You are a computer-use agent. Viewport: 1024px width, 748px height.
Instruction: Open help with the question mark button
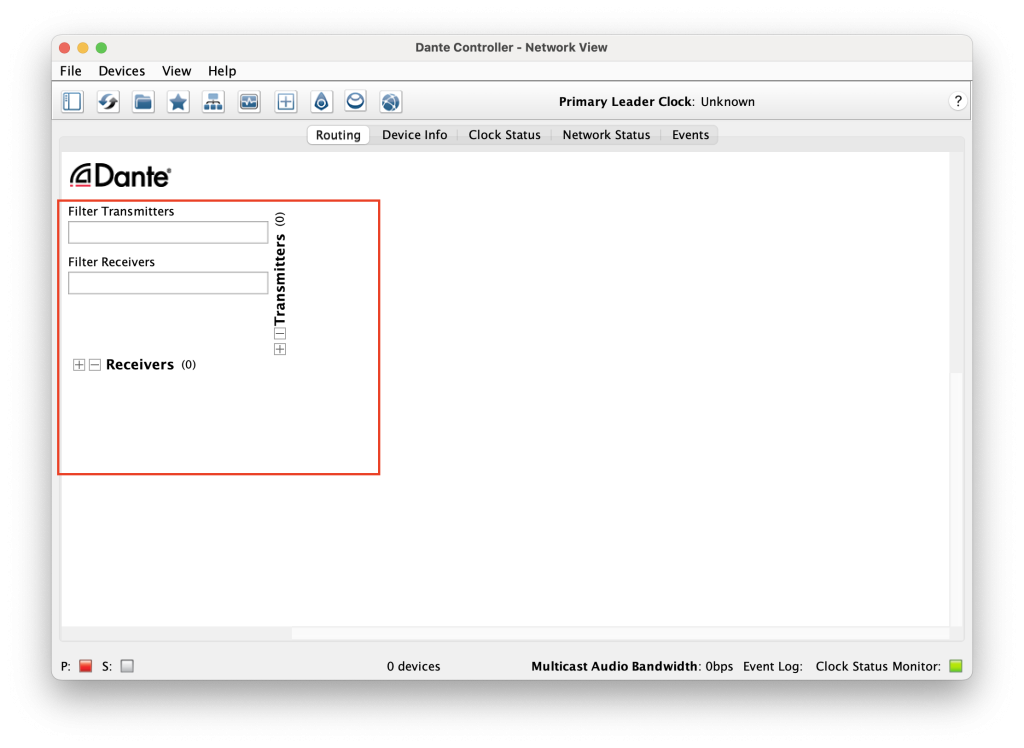(x=957, y=101)
